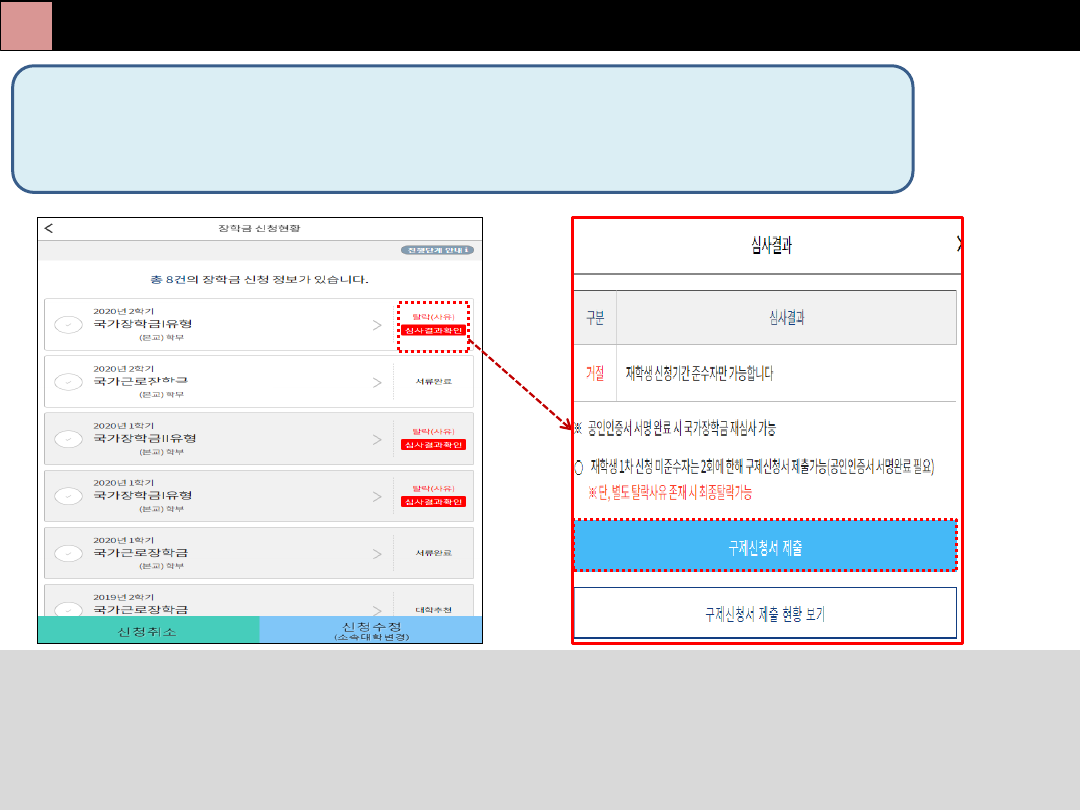Click the blue 신청수정 (소속대학변경) button
This screenshot has width=1080, height=810.
370,630
